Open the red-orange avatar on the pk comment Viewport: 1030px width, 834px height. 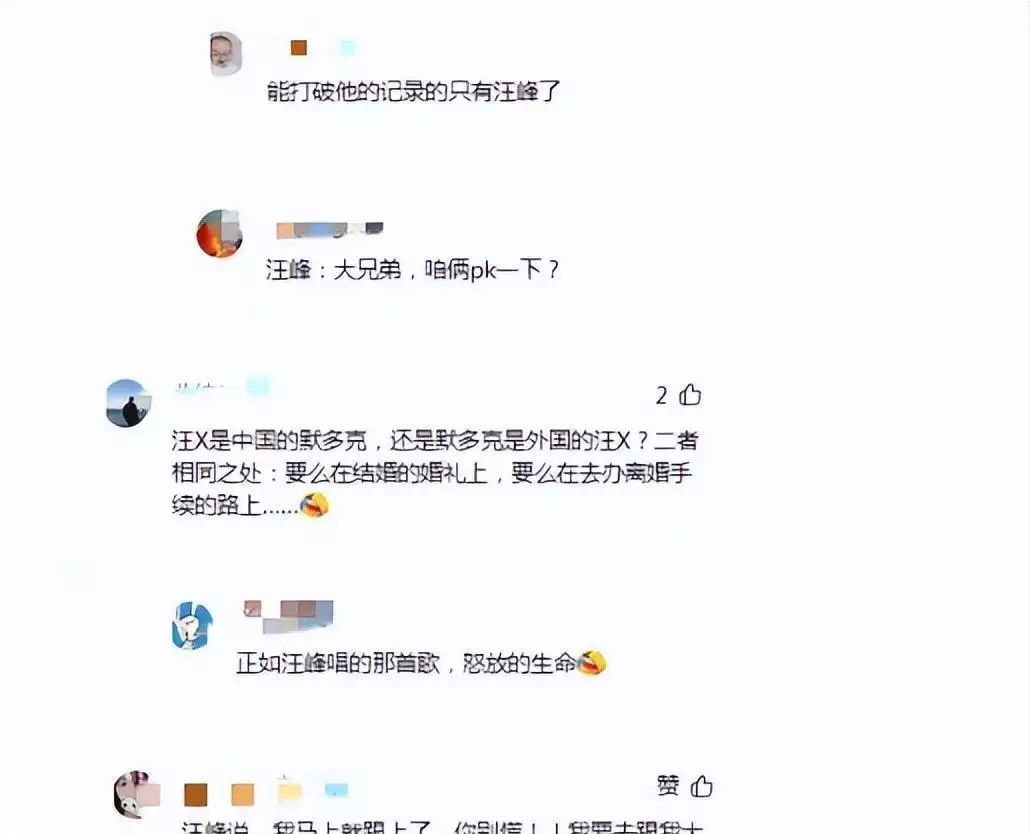point(219,233)
